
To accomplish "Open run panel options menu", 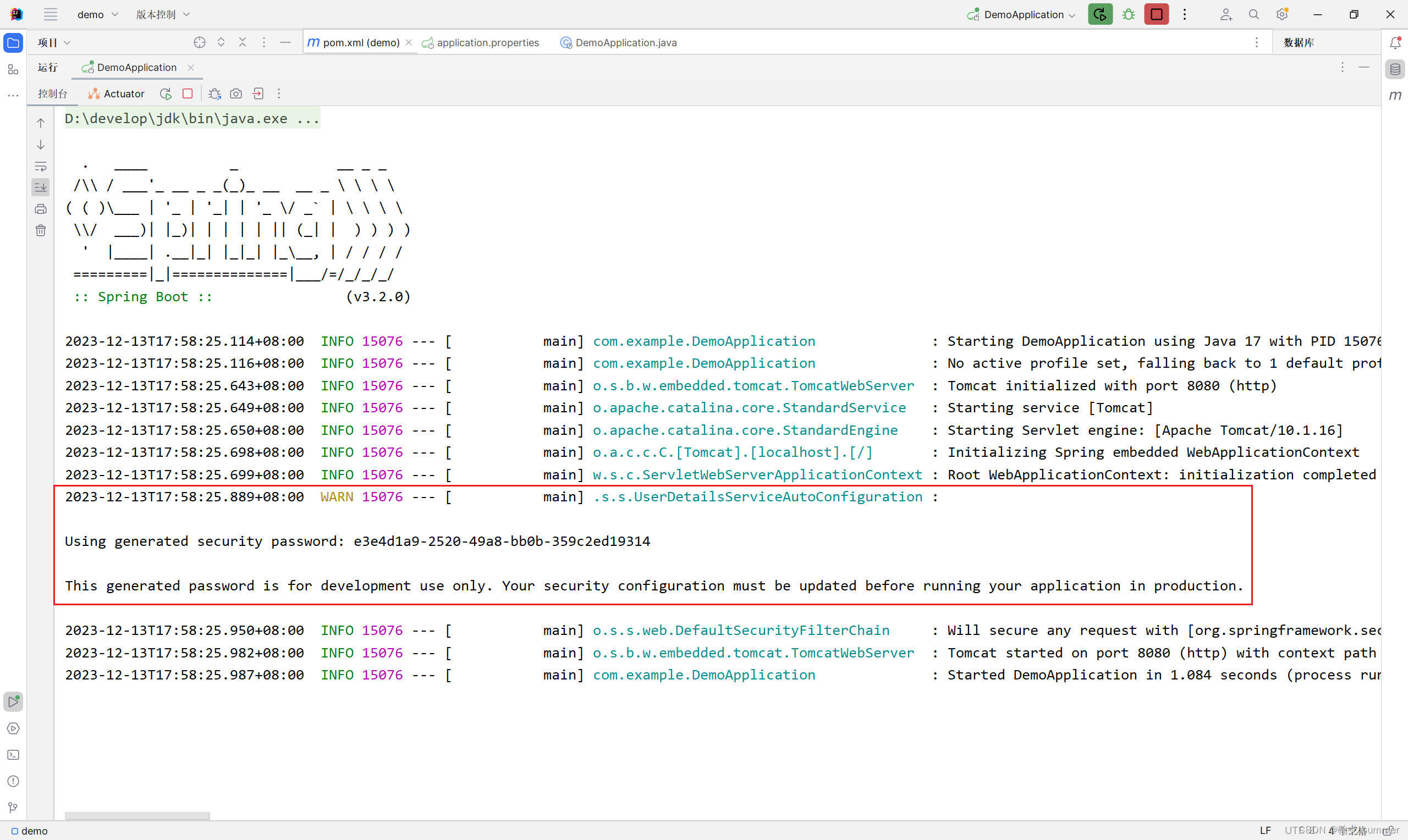I will [1343, 68].
